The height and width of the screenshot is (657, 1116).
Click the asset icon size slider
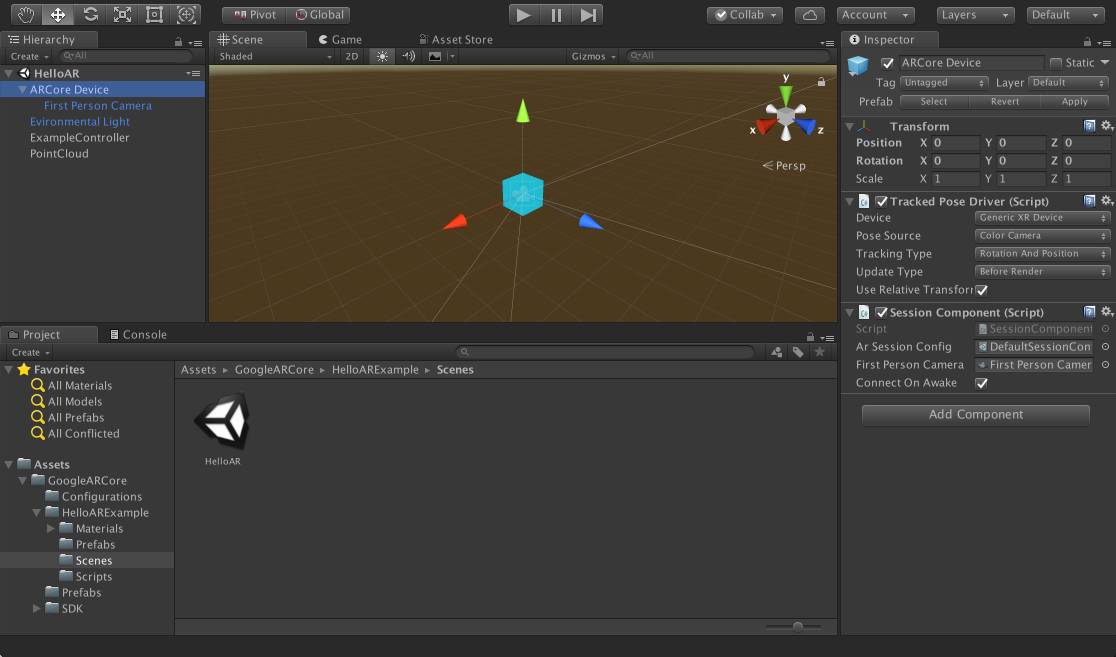point(797,626)
